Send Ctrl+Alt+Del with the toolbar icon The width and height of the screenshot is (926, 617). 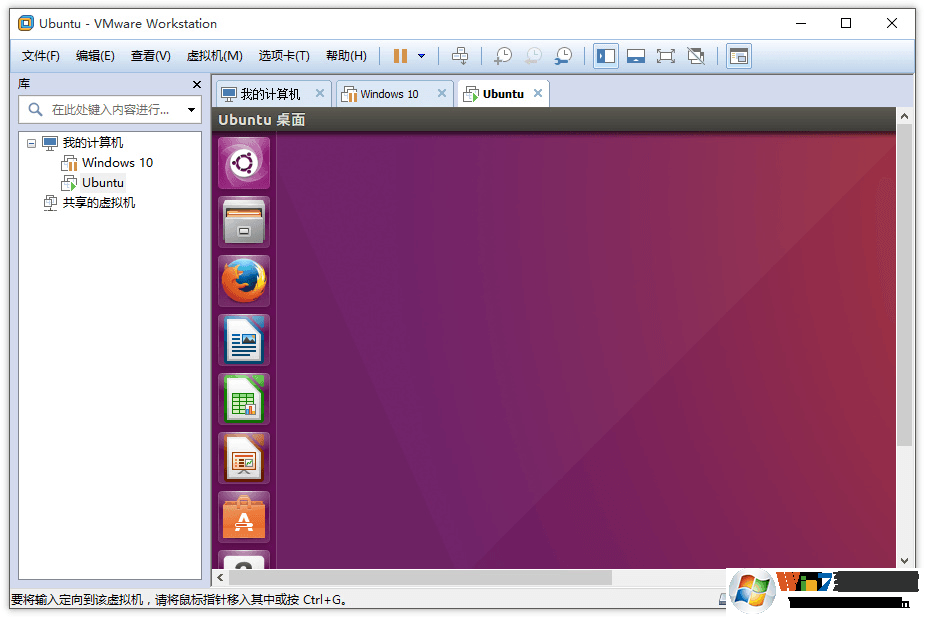461,55
